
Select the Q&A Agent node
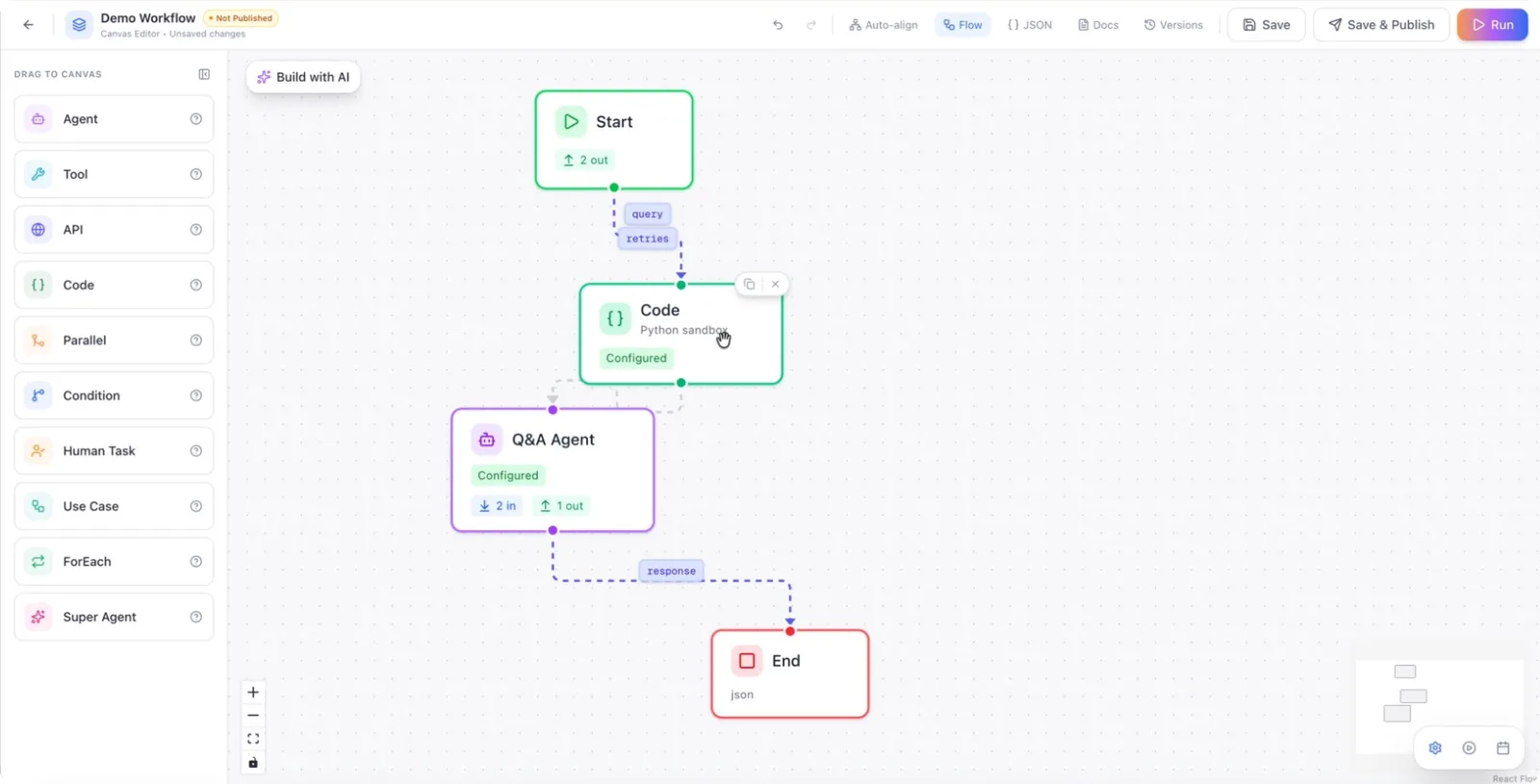tap(552, 470)
